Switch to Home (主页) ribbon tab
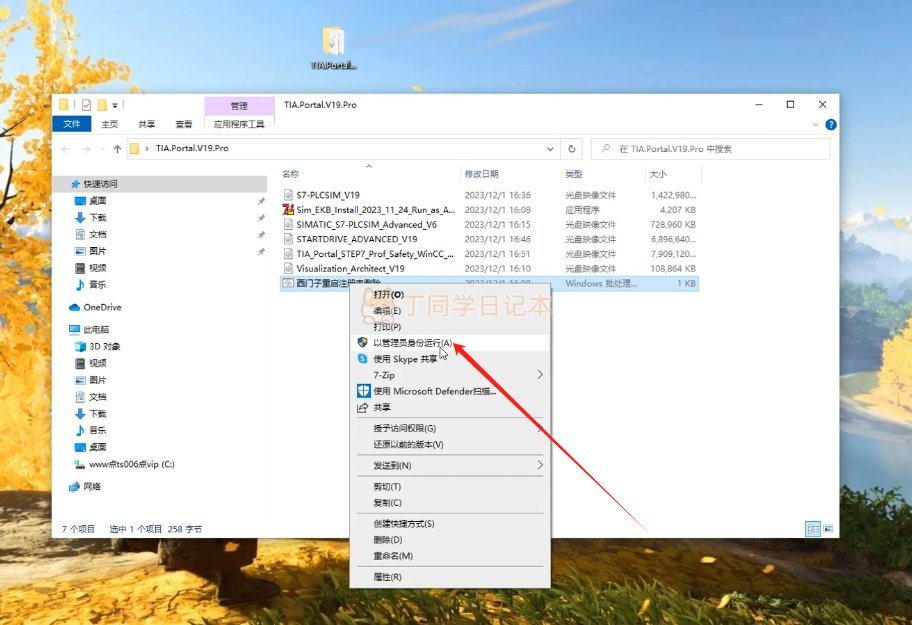The height and width of the screenshot is (625, 912). (x=109, y=124)
